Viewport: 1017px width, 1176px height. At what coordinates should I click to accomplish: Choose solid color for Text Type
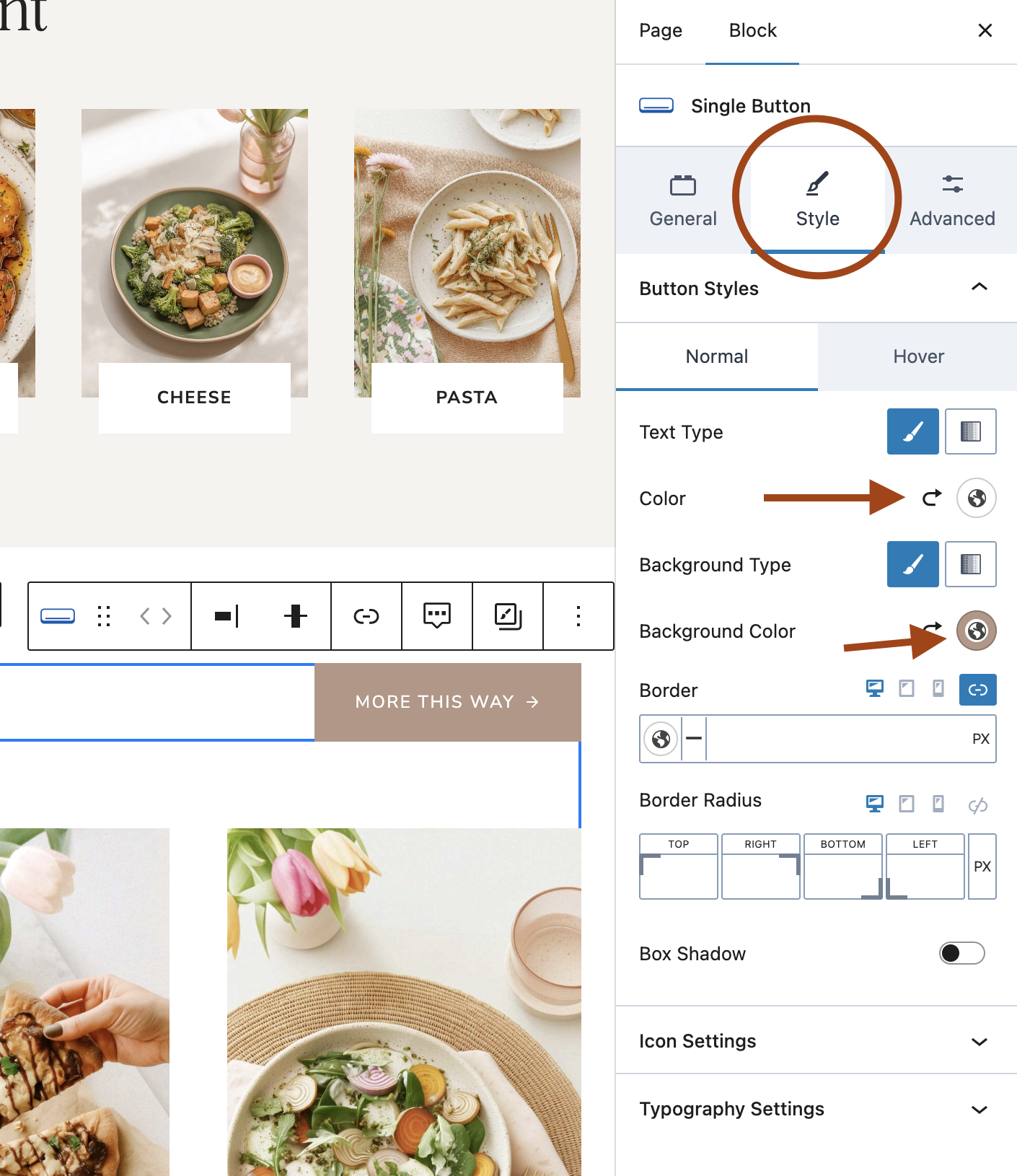tap(912, 431)
